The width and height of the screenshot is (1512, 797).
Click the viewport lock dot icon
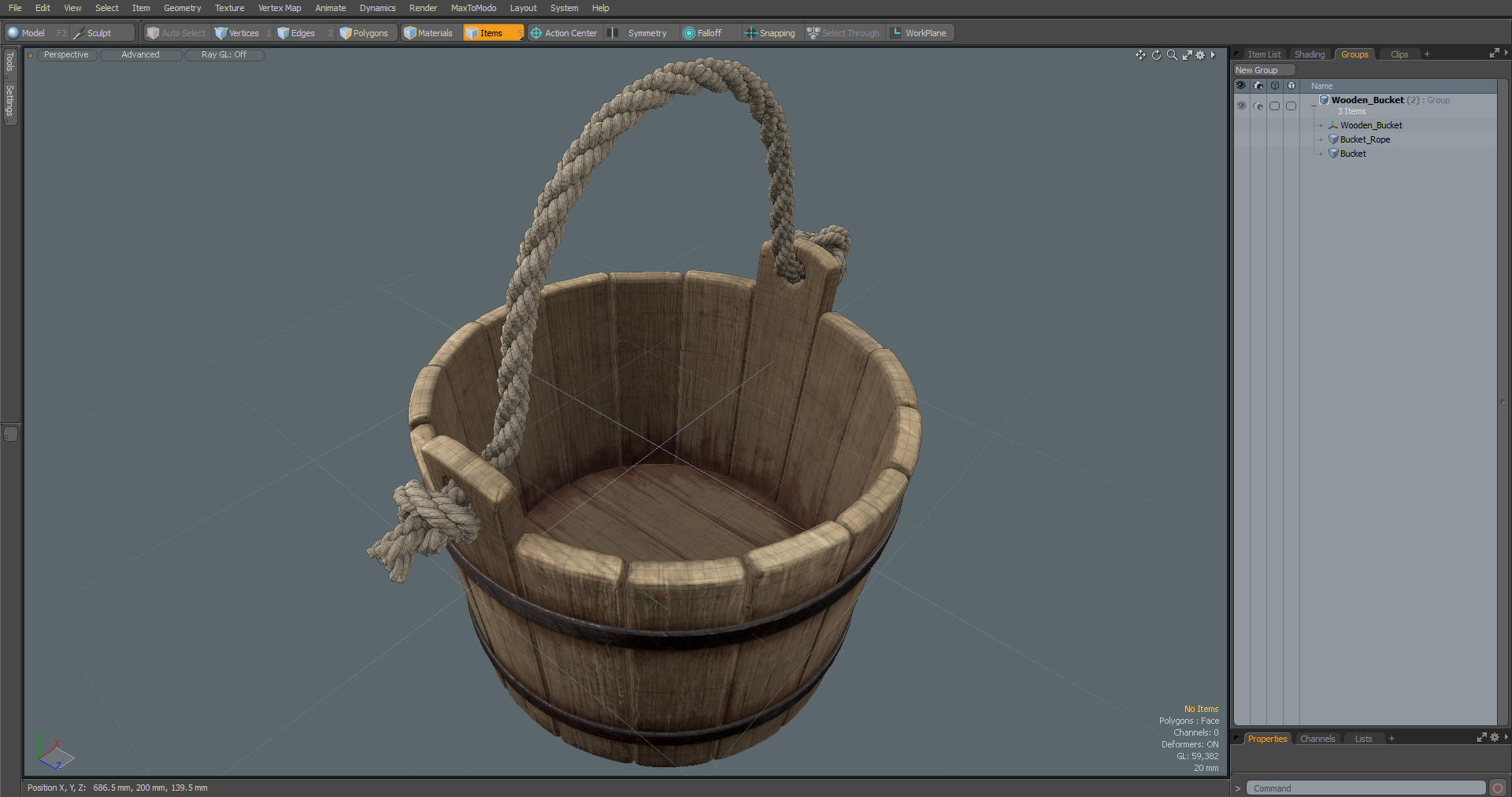[30, 55]
